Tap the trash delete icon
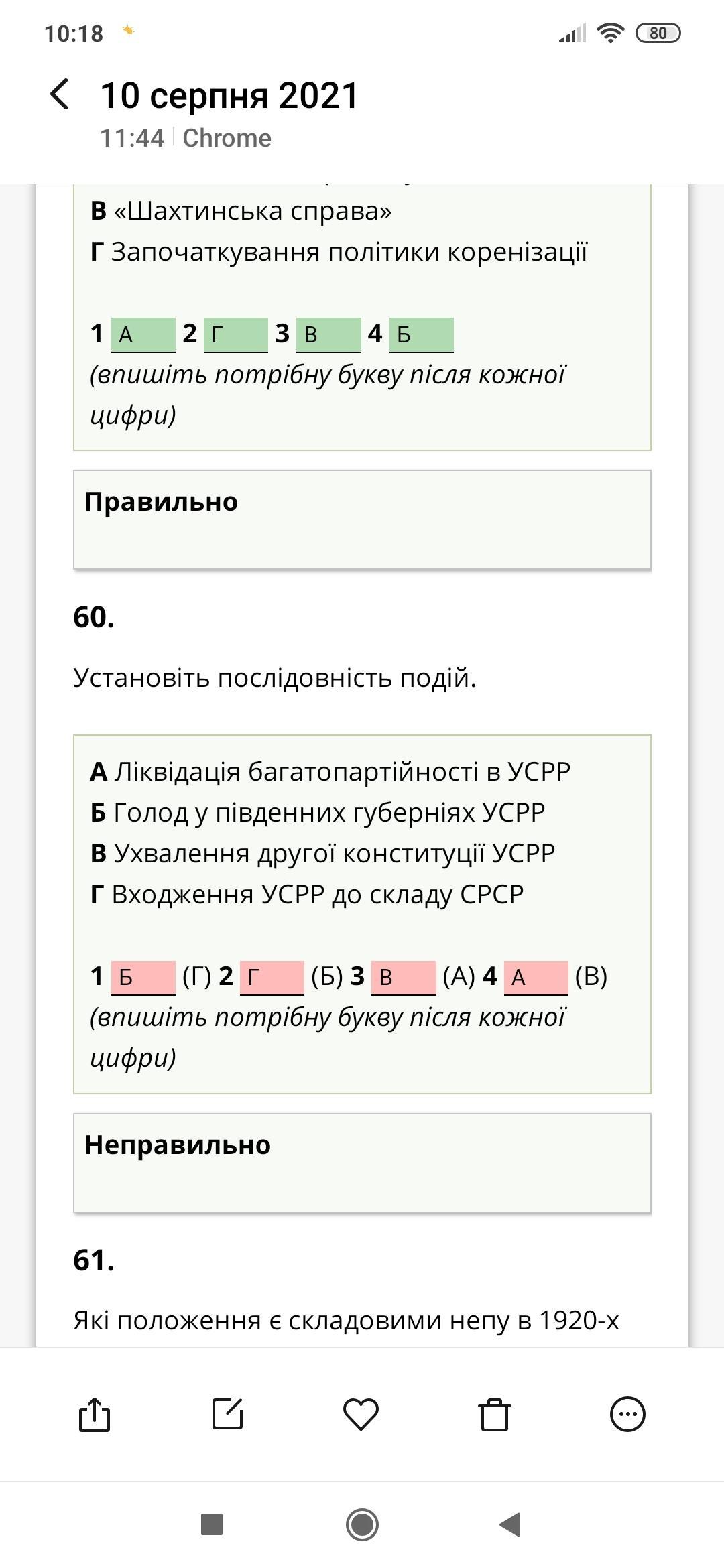Viewport: 724px width, 1568px height. [494, 1415]
